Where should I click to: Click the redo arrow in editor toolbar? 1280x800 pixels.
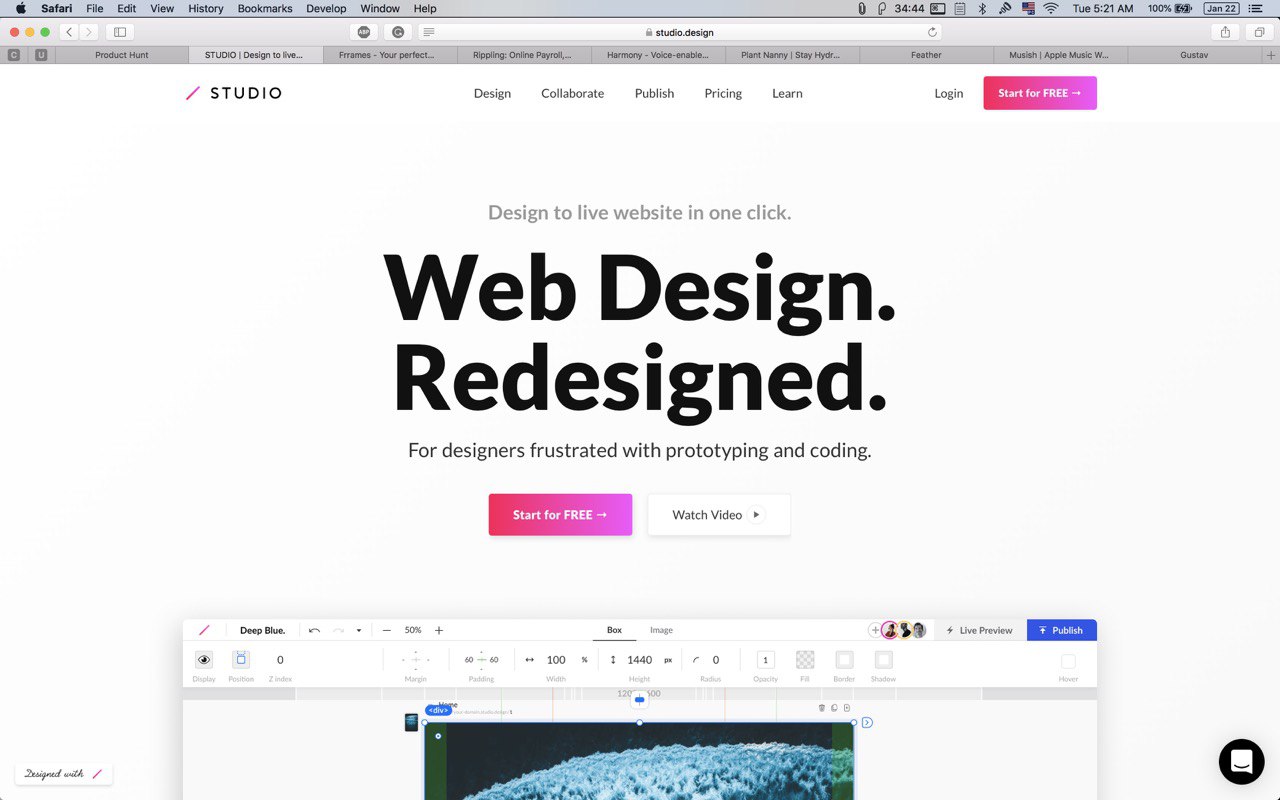[x=338, y=630]
